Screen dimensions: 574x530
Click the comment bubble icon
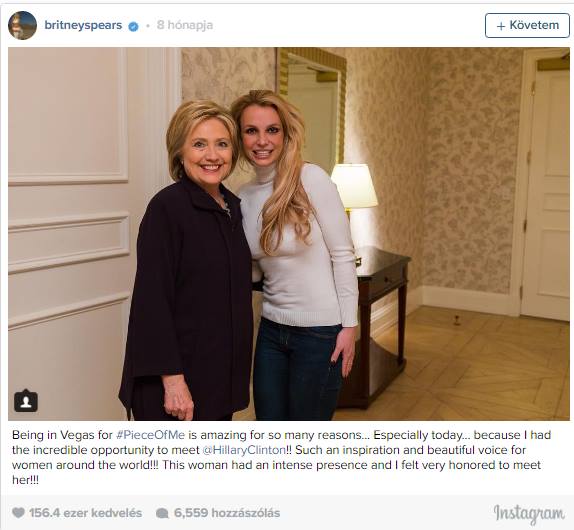coord(162,513)
